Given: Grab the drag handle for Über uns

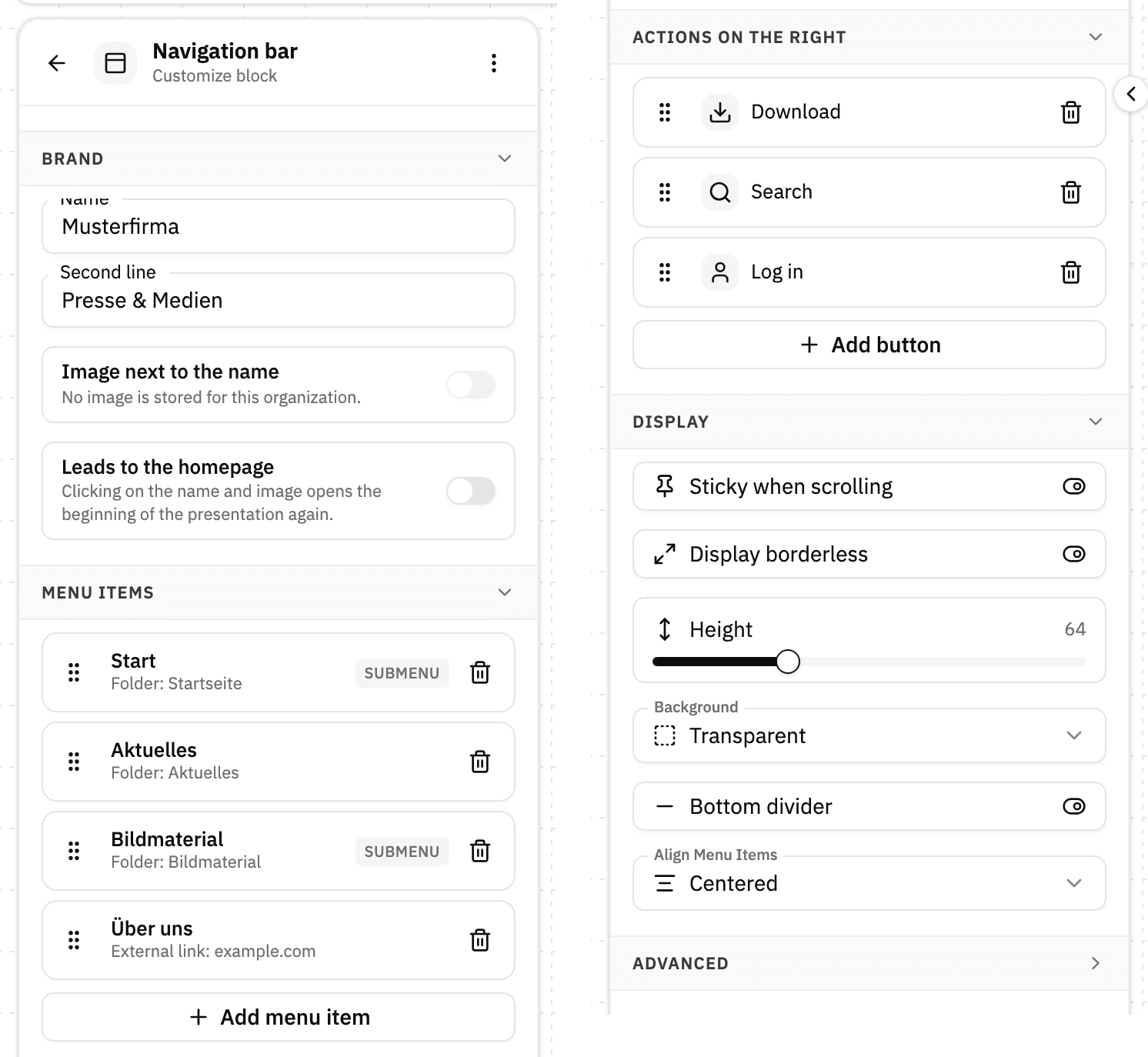Looking at the screenshot, I should [74, 940].
